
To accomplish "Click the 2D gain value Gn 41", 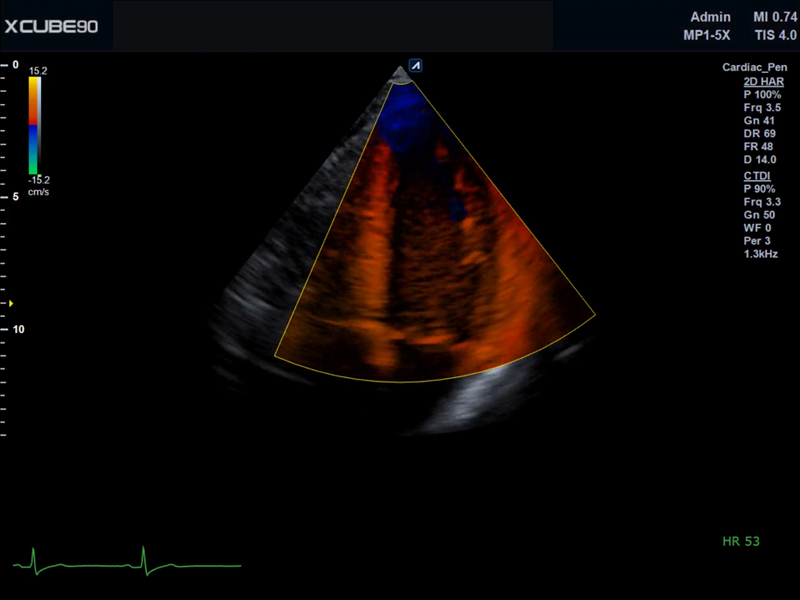I will click(x=759, y=121).
